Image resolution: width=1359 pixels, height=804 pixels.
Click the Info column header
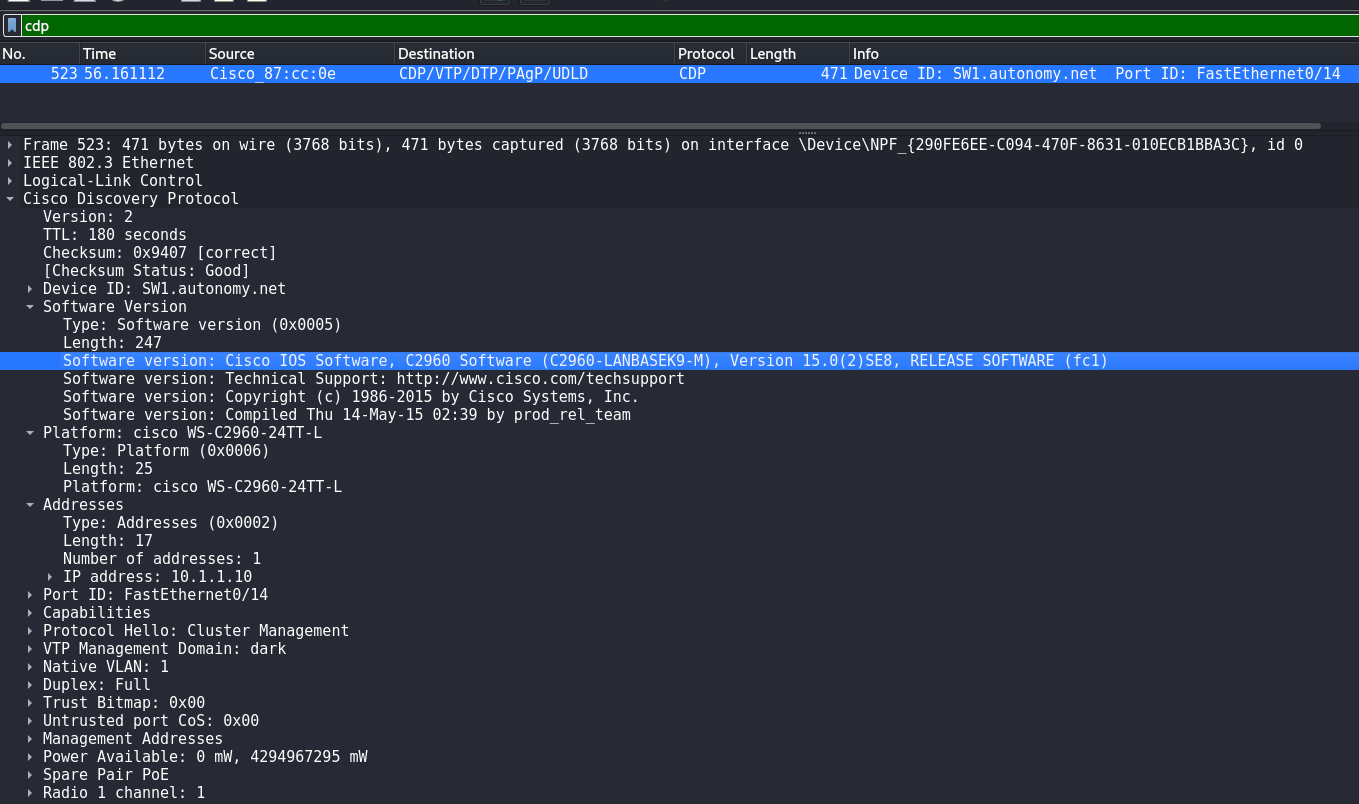click(x=866, y=54)
